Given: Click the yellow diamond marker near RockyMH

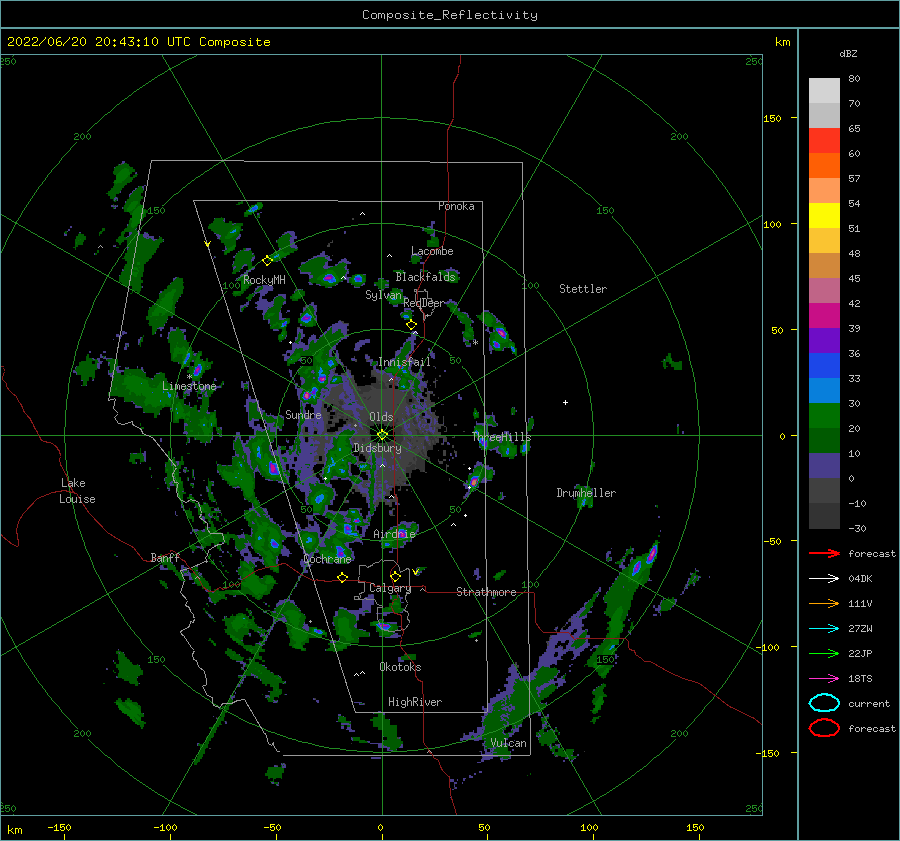Looking at the screenshot, I should pyautogui.click(x=267, y=261).
